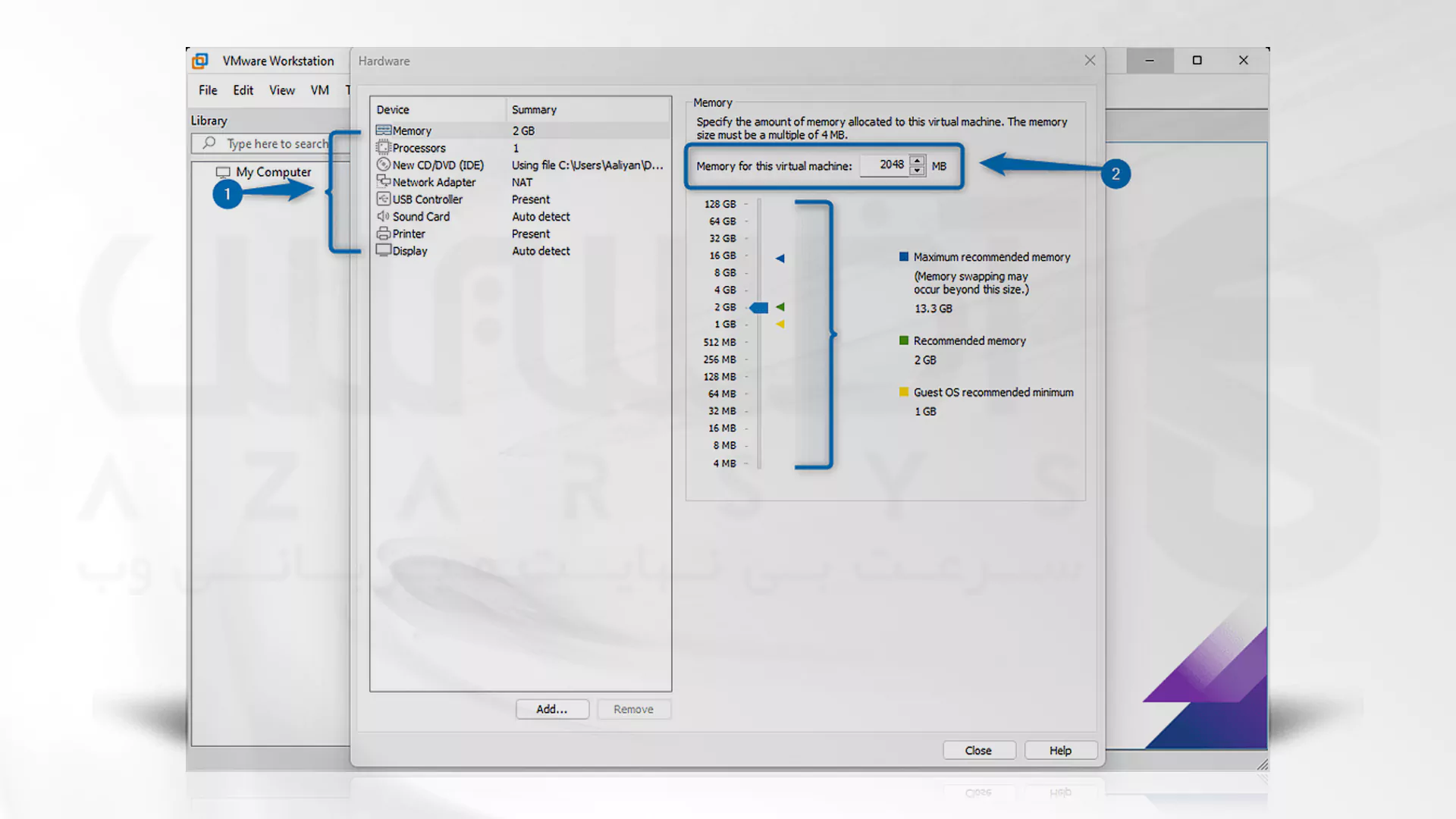Select My Computer in the Library tree

(273, 172)
